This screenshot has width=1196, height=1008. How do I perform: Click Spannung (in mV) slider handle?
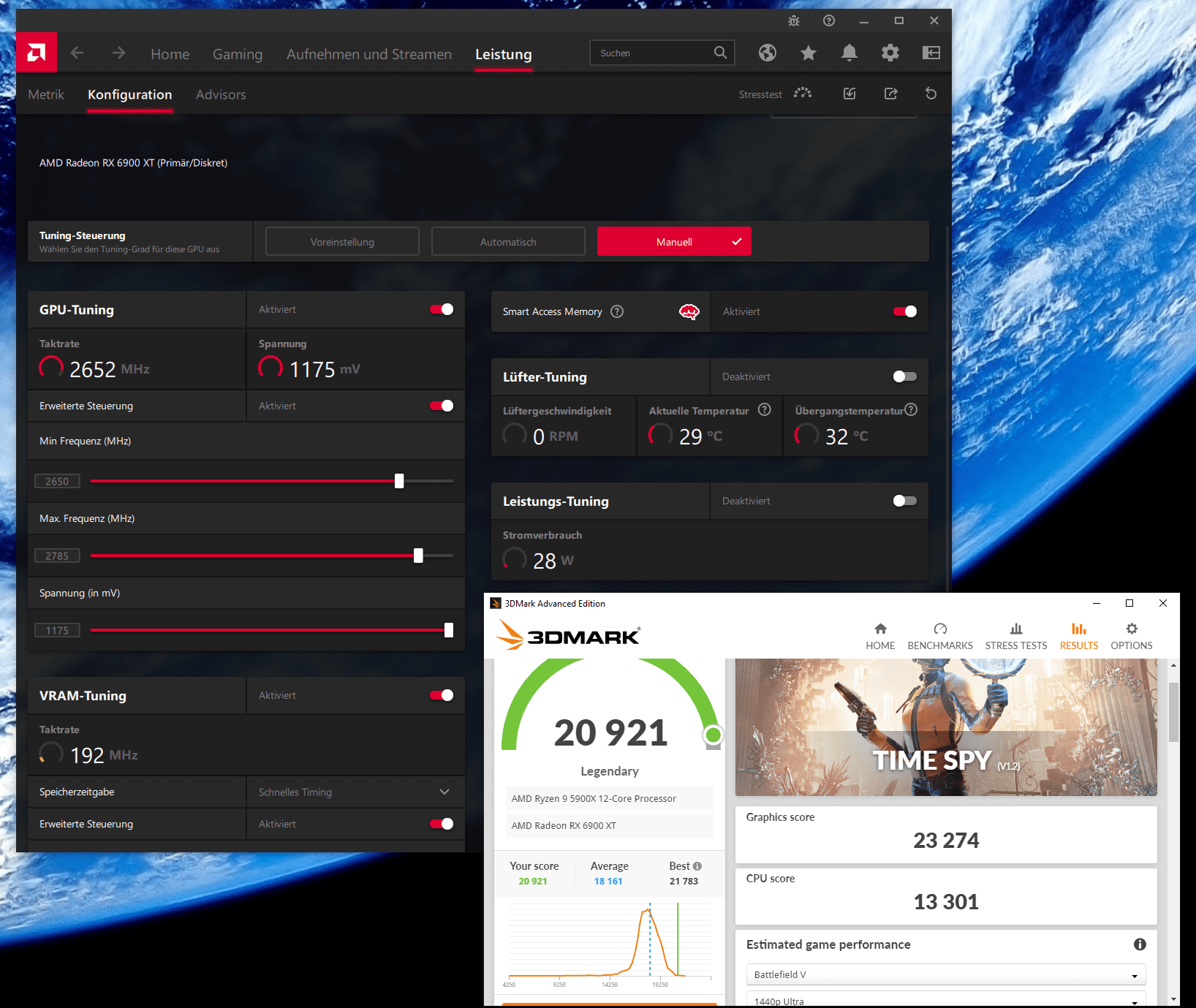[449, 630]
